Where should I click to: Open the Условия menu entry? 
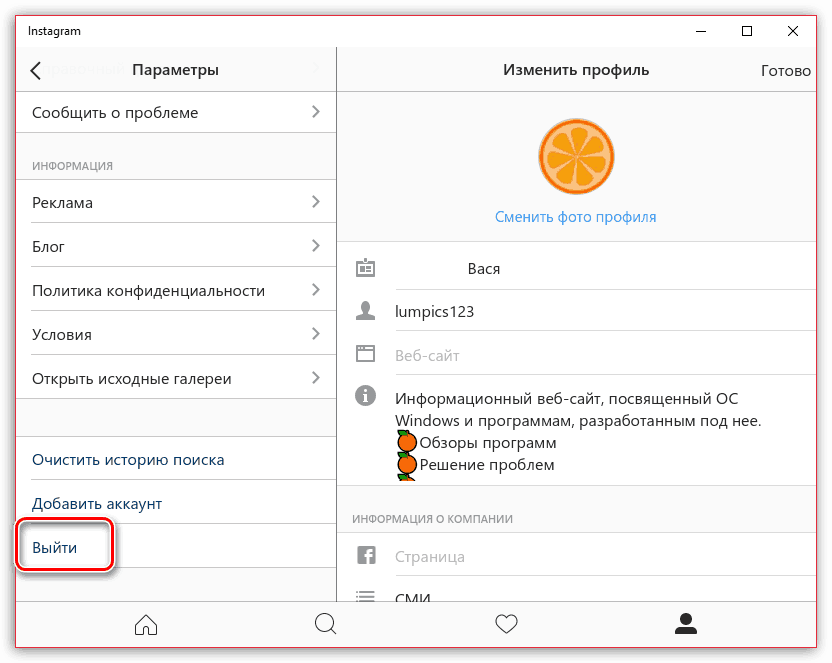176,334
